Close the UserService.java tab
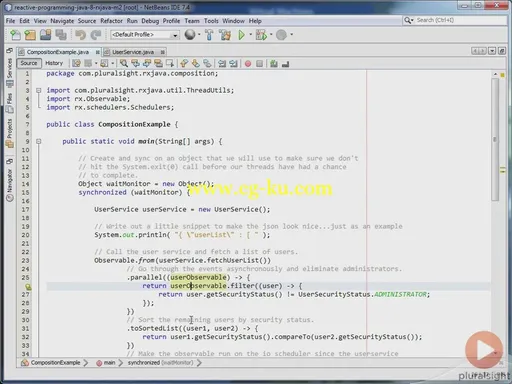This screenshot has width=512, height=384. click(162, 52)
